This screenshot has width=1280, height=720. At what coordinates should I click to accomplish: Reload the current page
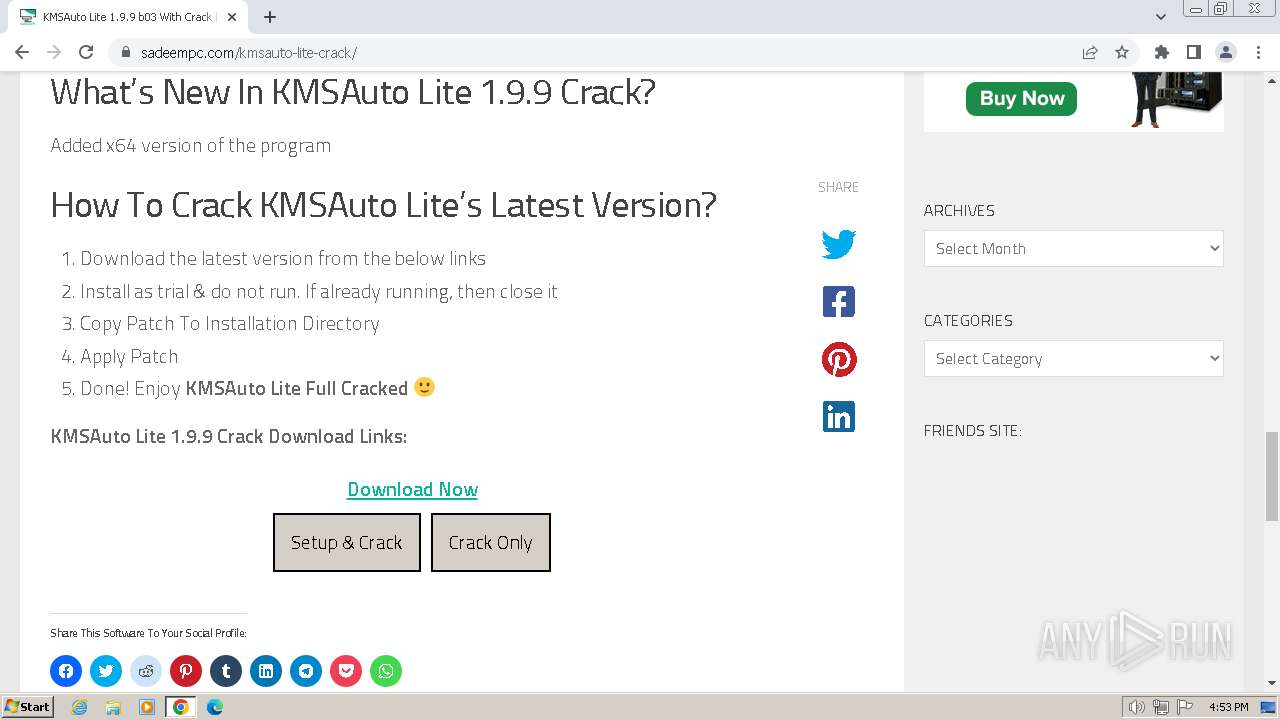(x=86, y=52)
